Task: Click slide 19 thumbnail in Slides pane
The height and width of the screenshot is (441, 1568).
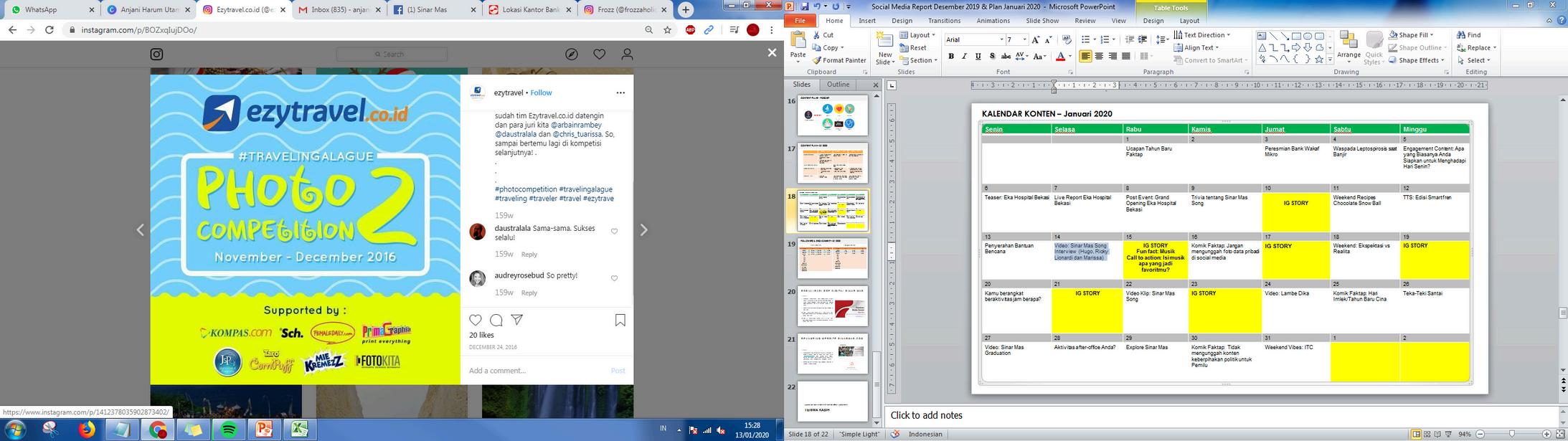Action: pos(833,258)
